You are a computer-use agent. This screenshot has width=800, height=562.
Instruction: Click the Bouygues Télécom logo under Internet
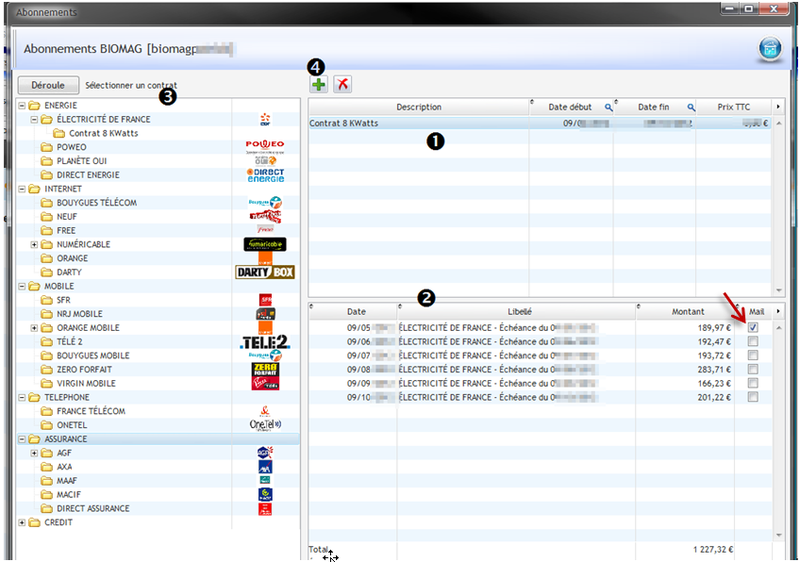coord(265,202)
